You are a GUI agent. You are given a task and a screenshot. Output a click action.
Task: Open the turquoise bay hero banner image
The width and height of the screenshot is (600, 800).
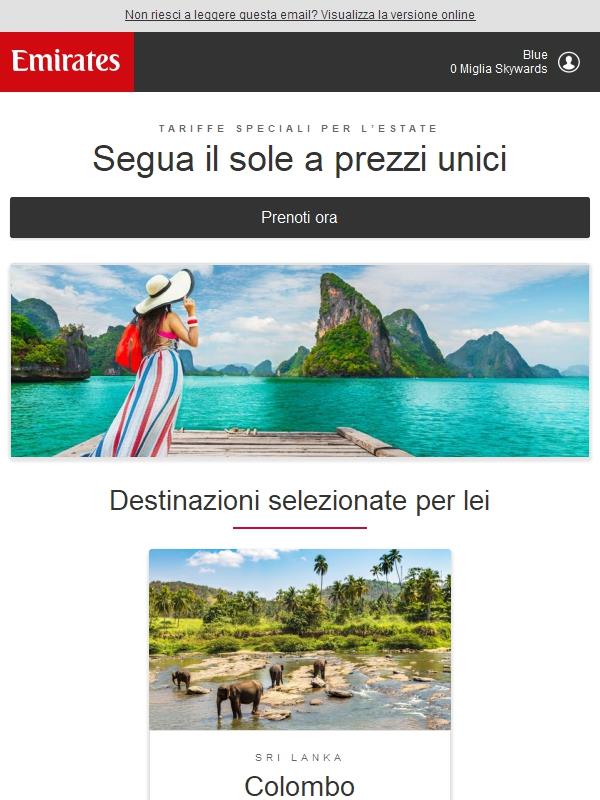point(300,360)
